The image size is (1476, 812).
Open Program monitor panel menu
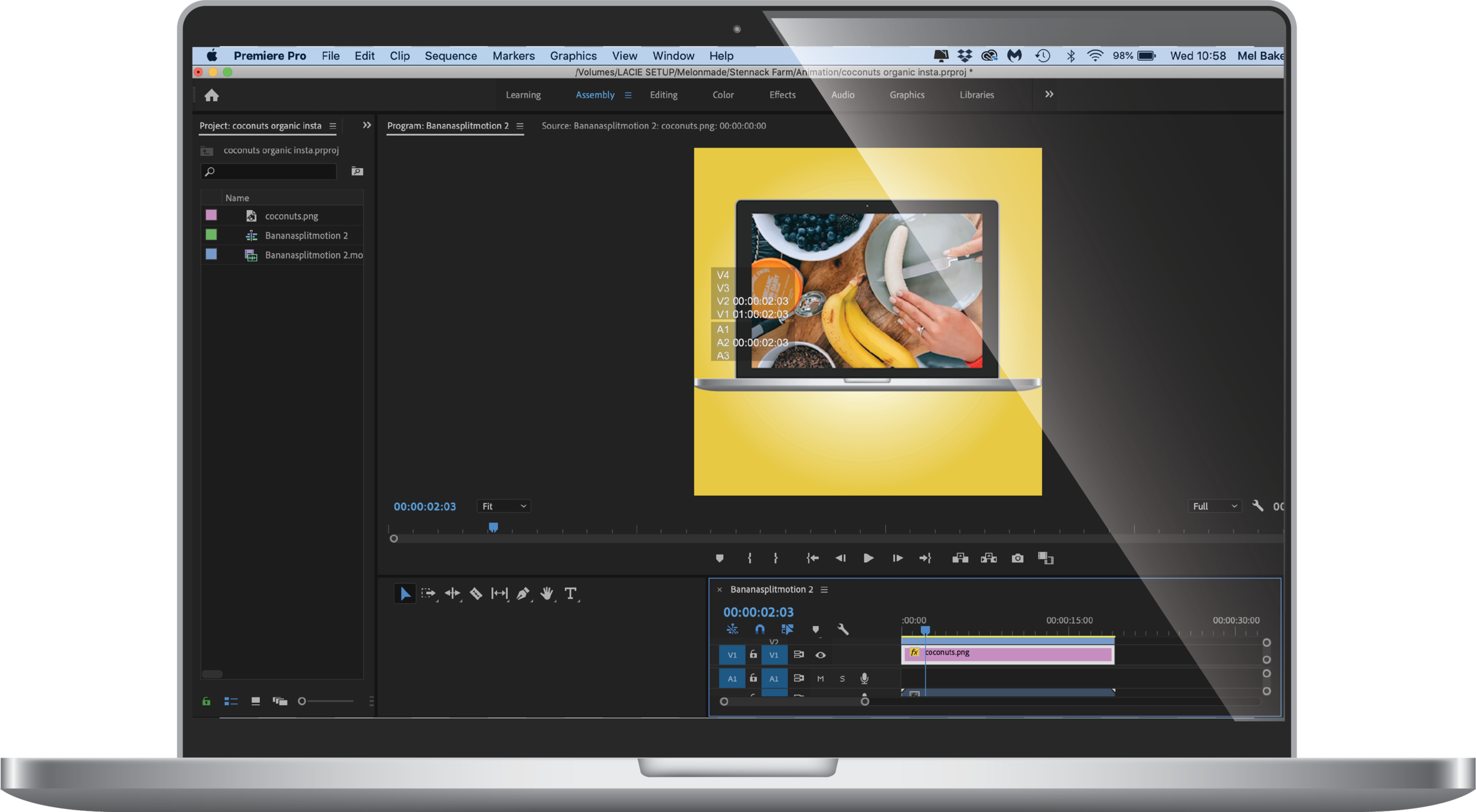tap(520, 126)
